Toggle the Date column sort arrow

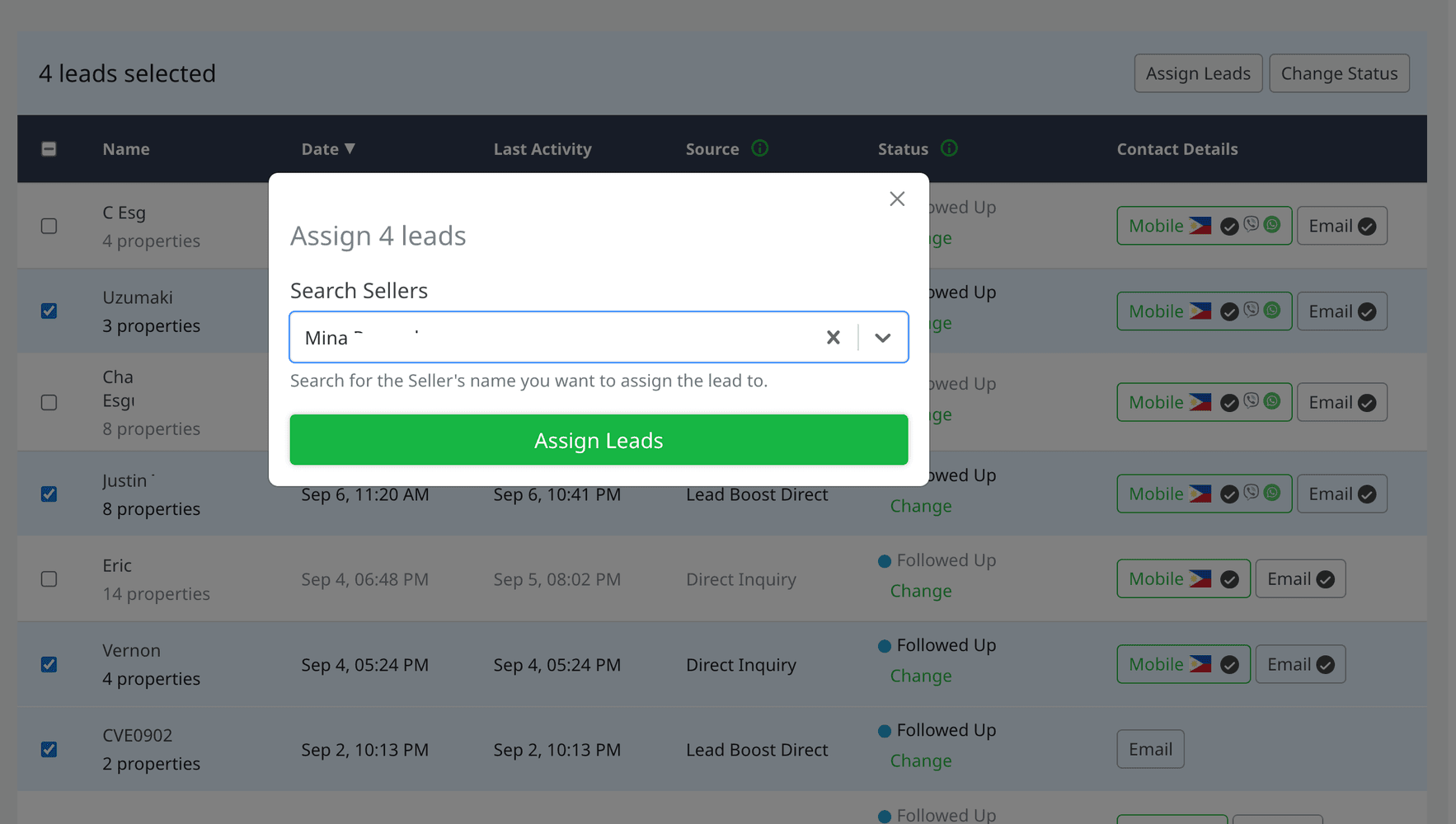350,148
